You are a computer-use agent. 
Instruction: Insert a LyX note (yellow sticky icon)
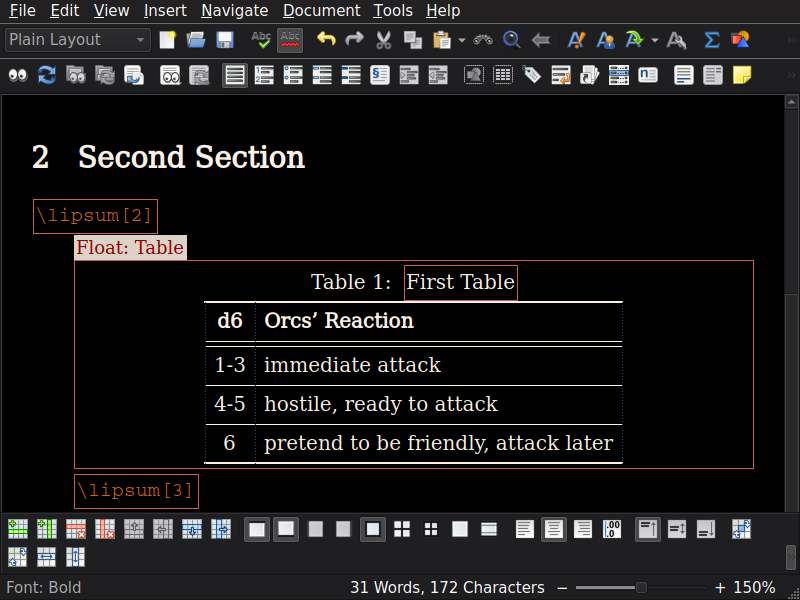741,76
